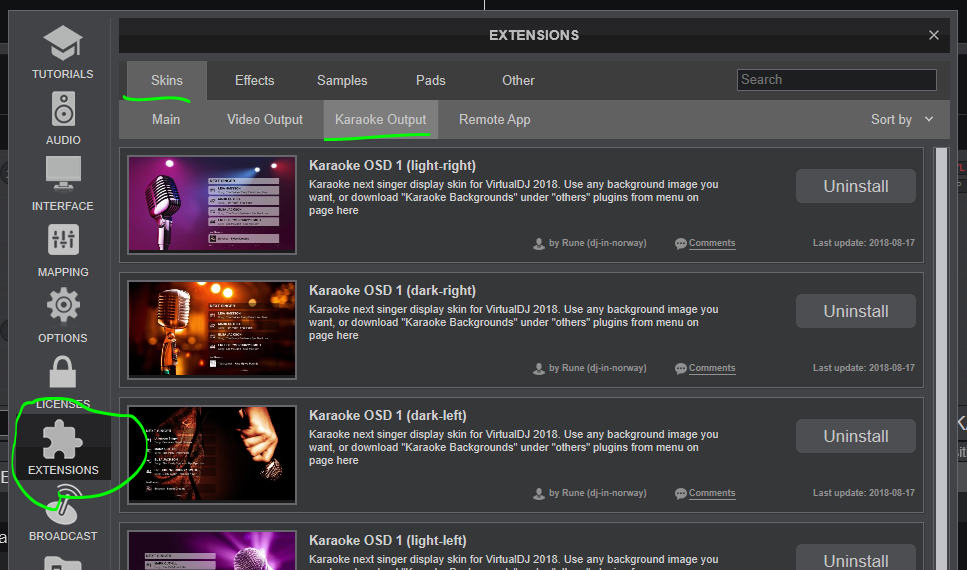
Task: Click author Rune on dark-left skin
Action: click(x=598, y=493)
